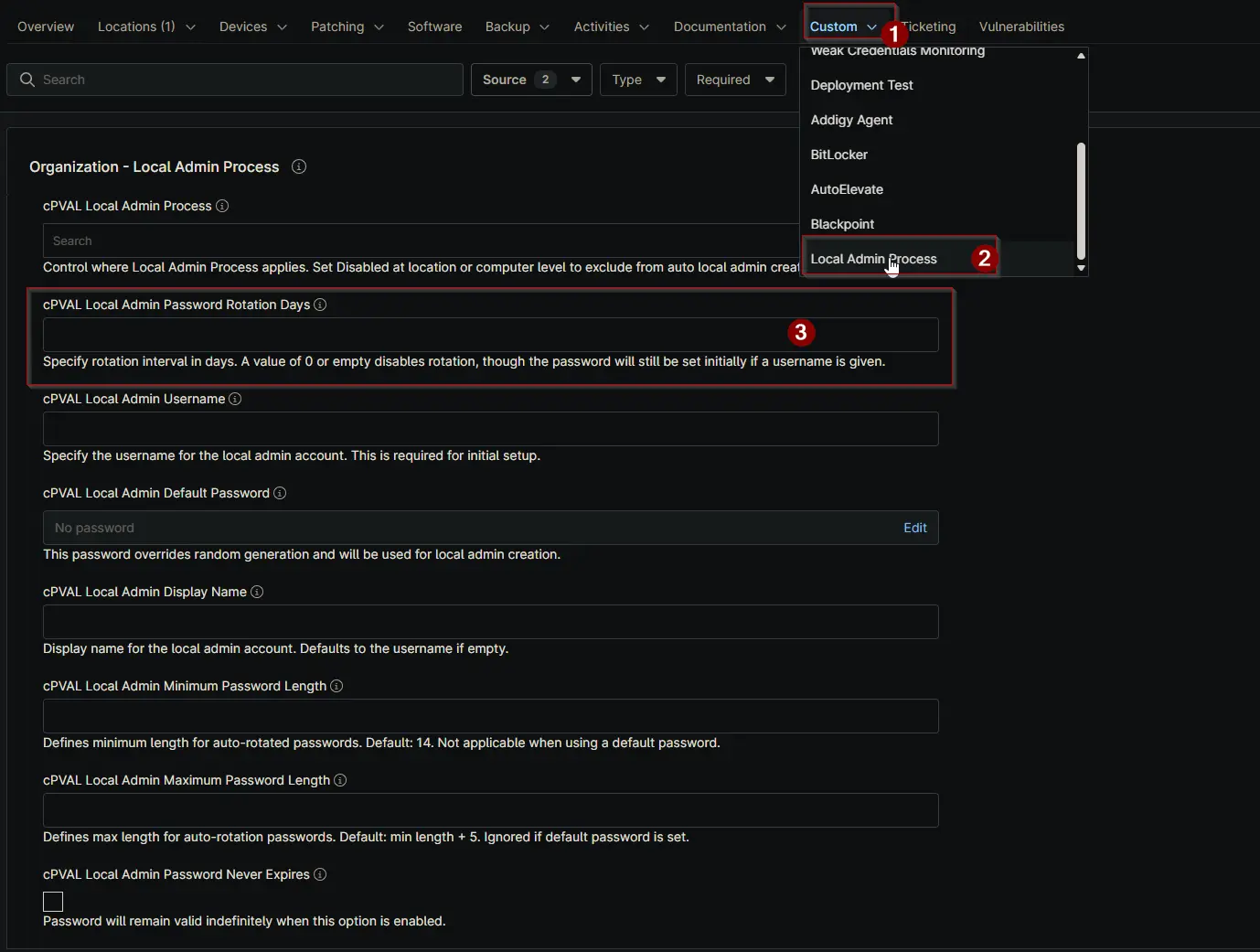Open the Devices menu

[x=252, y=27]
